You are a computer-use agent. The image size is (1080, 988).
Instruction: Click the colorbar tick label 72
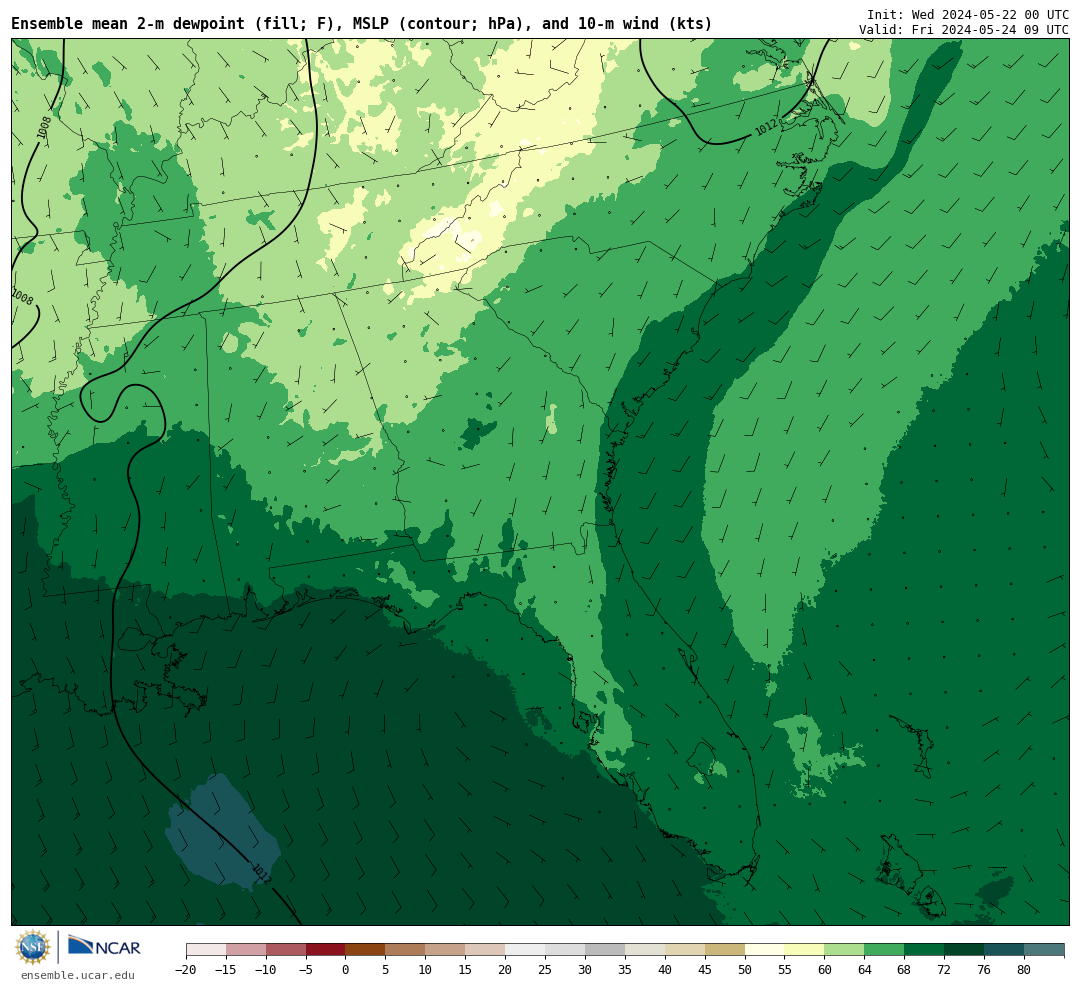tap(945, 970)
